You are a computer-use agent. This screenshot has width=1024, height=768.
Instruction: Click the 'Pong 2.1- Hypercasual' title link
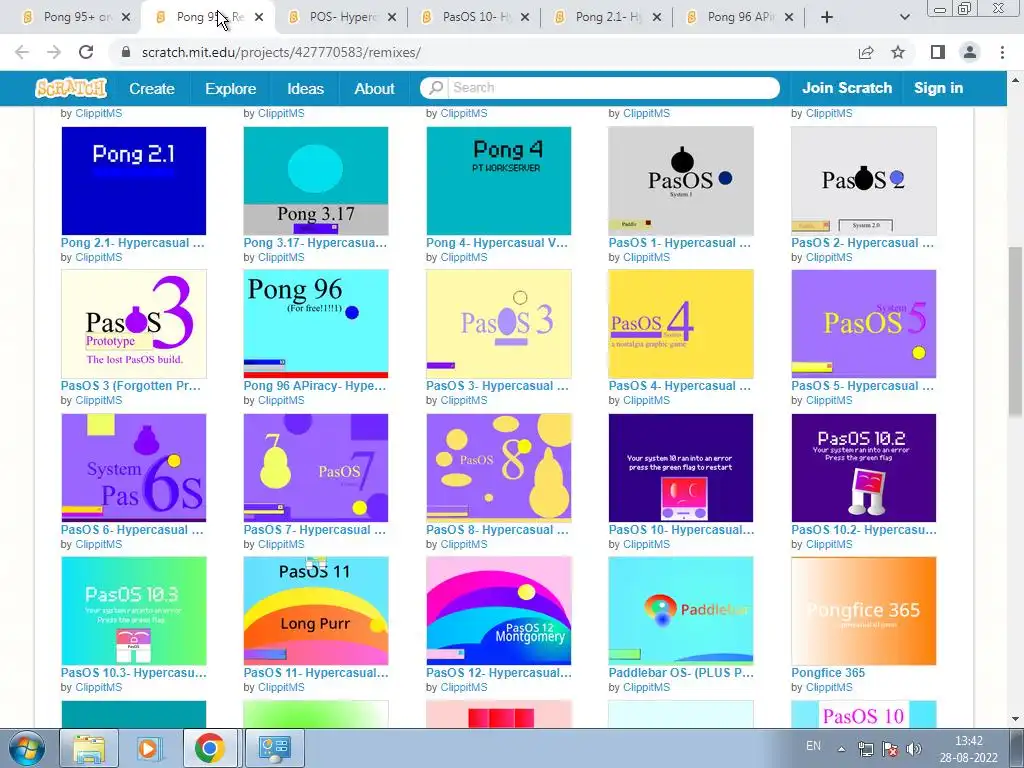point(133,243)
